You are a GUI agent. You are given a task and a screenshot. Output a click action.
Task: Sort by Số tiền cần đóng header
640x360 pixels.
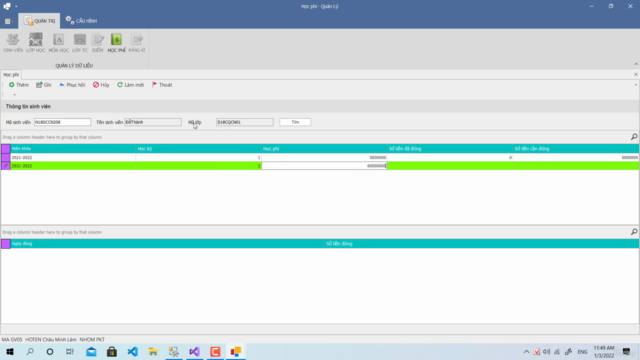[576, 149]
